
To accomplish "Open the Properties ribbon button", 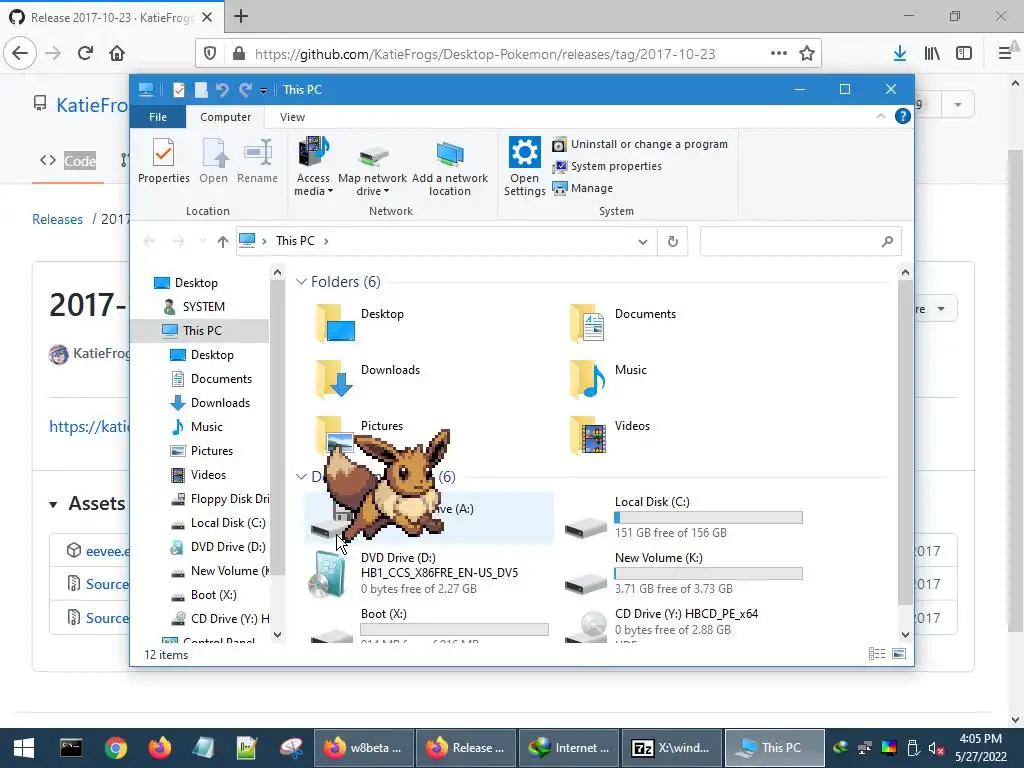I will point(163,161).
